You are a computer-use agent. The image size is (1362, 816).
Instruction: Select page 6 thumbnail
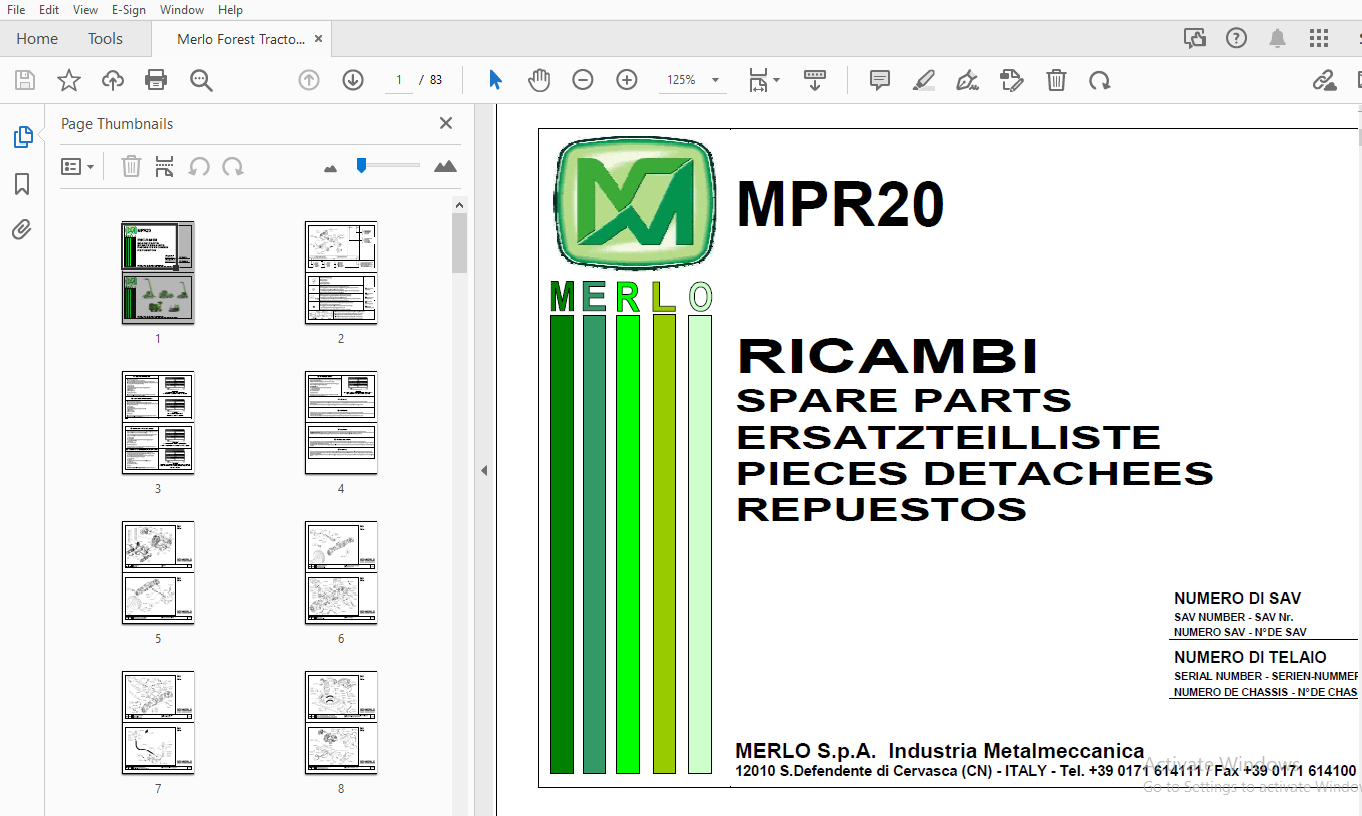[341, 572]
